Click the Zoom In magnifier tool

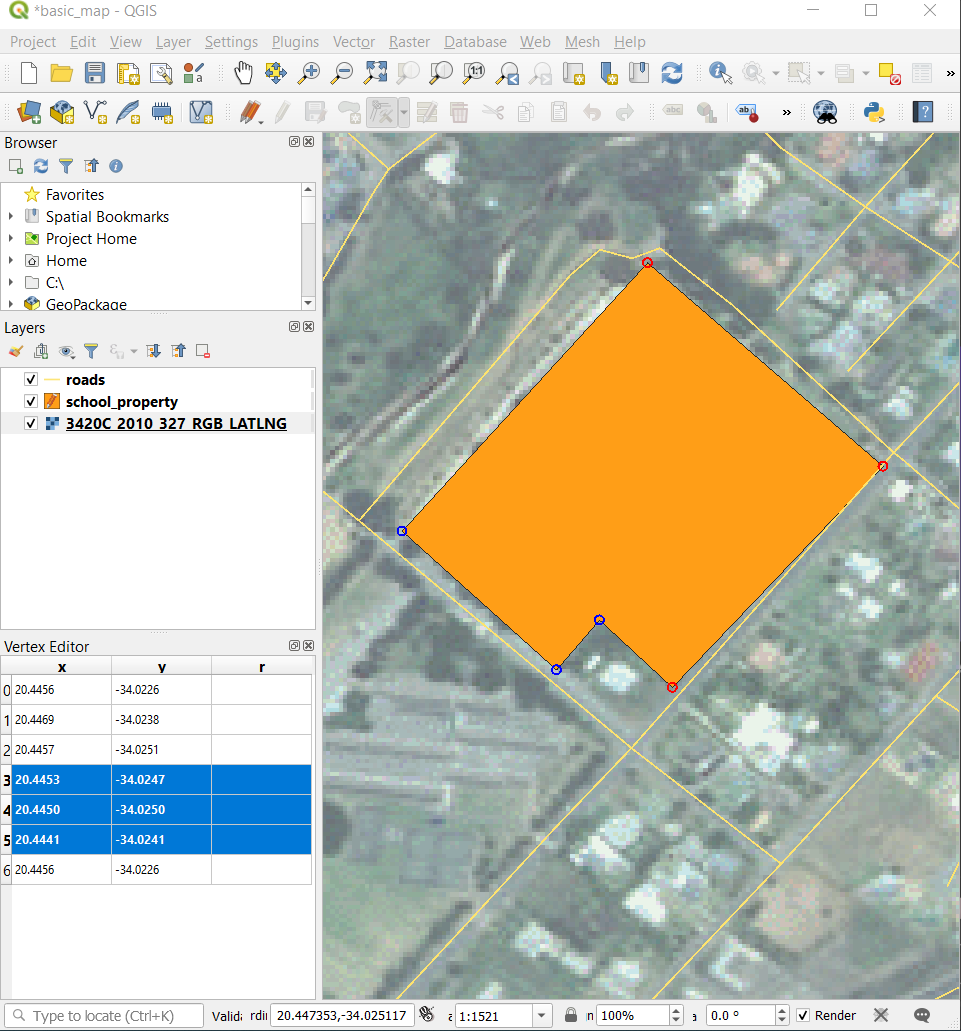click(310, 73)
